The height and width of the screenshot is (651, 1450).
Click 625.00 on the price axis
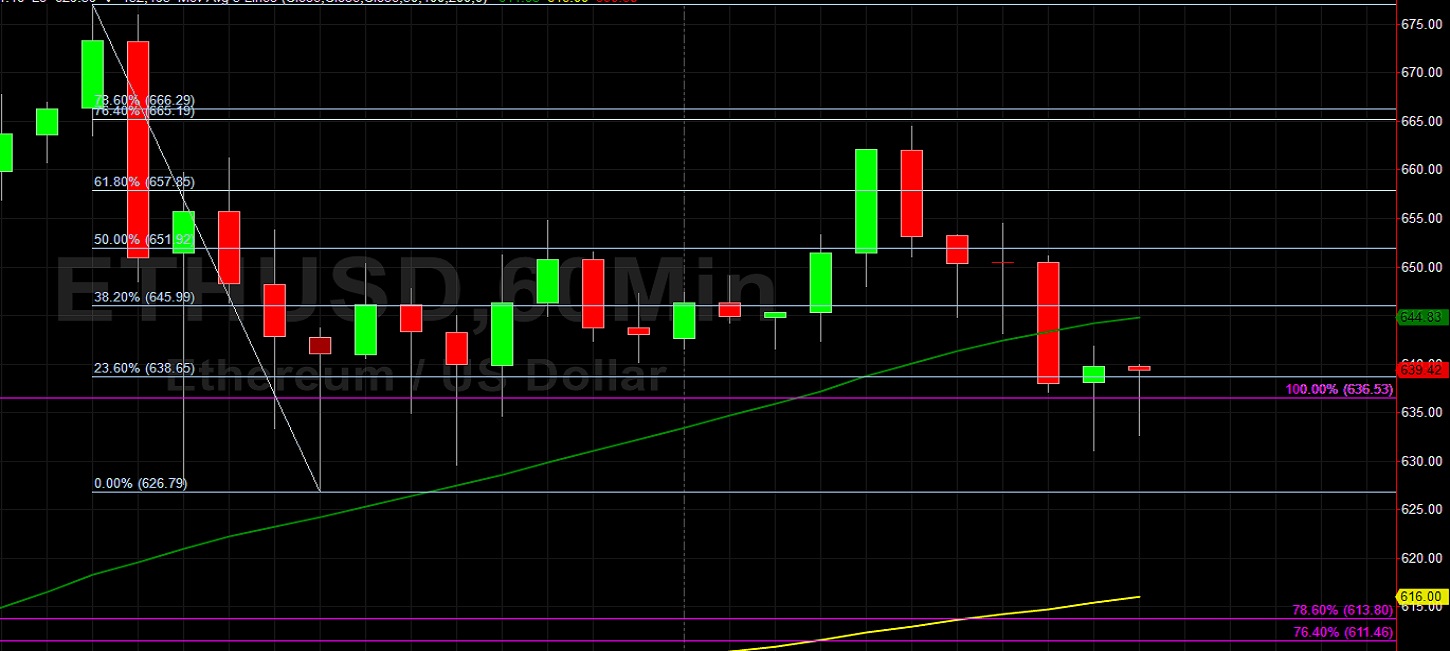tap(1420, 510)
